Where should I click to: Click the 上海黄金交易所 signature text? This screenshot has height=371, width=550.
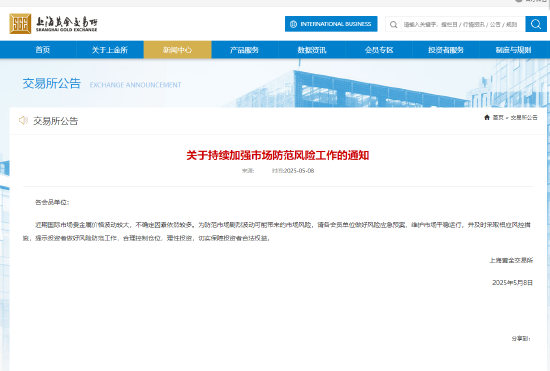(x=511, y=260)
